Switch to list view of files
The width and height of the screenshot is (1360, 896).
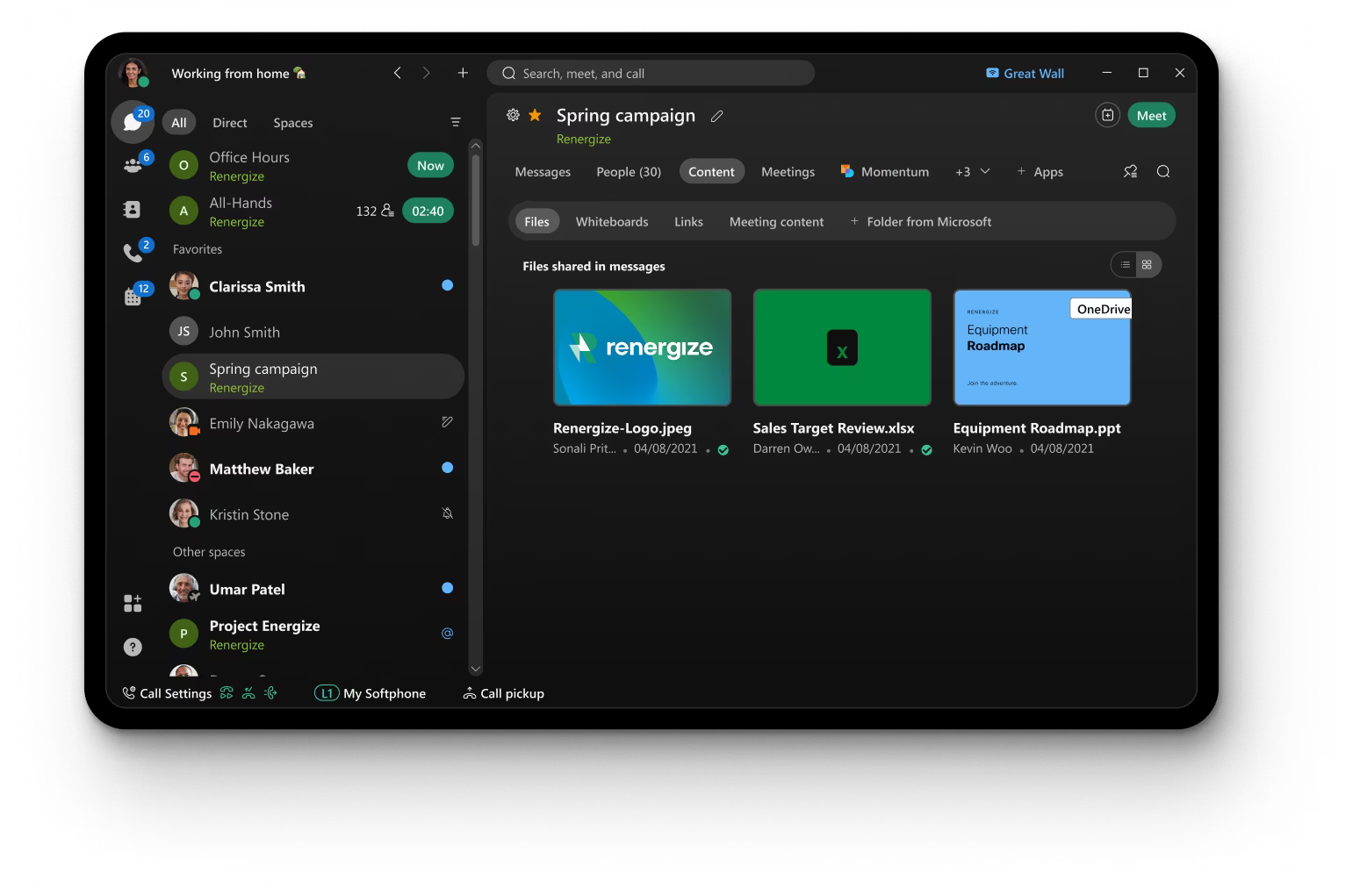point(1125,264)
